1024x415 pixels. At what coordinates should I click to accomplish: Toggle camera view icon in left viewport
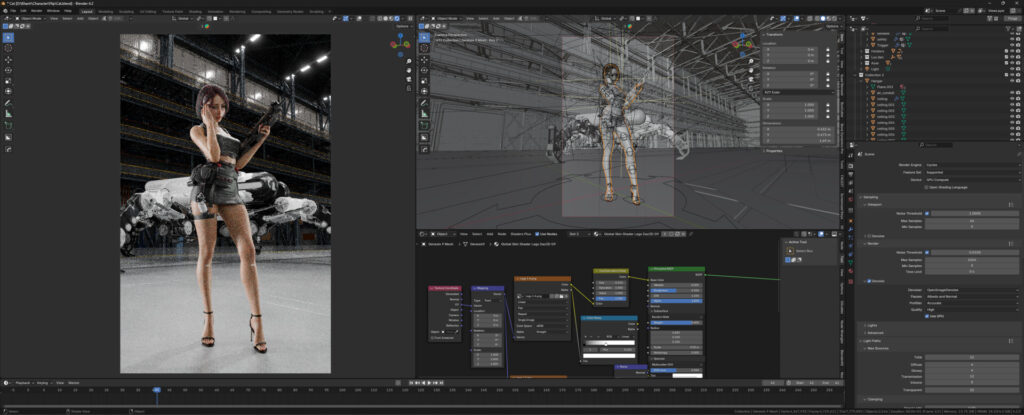point(408,79)
